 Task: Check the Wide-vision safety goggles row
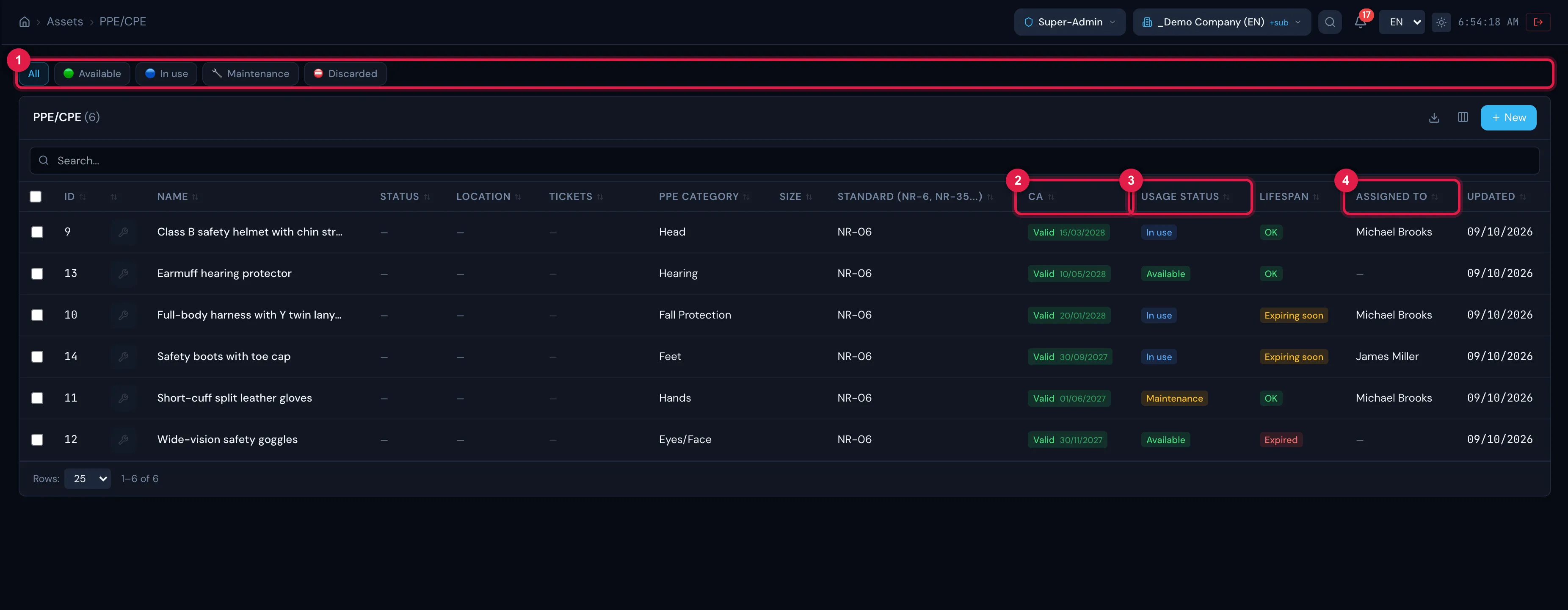37,439
